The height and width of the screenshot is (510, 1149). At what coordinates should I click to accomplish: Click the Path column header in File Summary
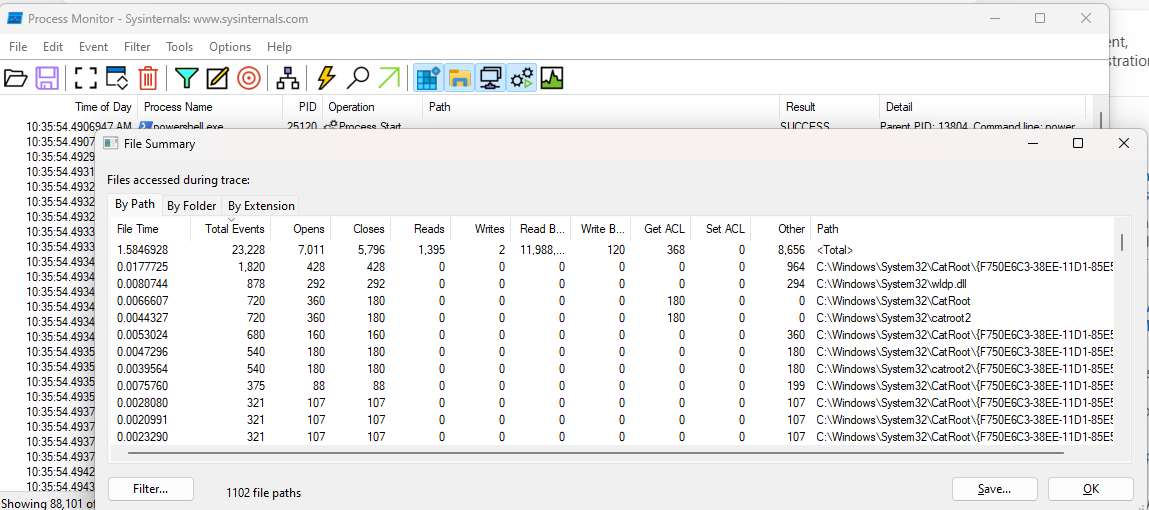pos(962,229)
